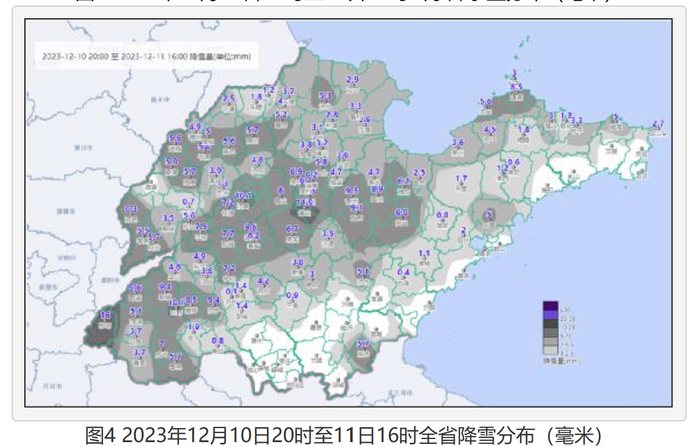The image size is (700, 447).
Task: Click the snowfall value 1.7
Action: [461, 179]
